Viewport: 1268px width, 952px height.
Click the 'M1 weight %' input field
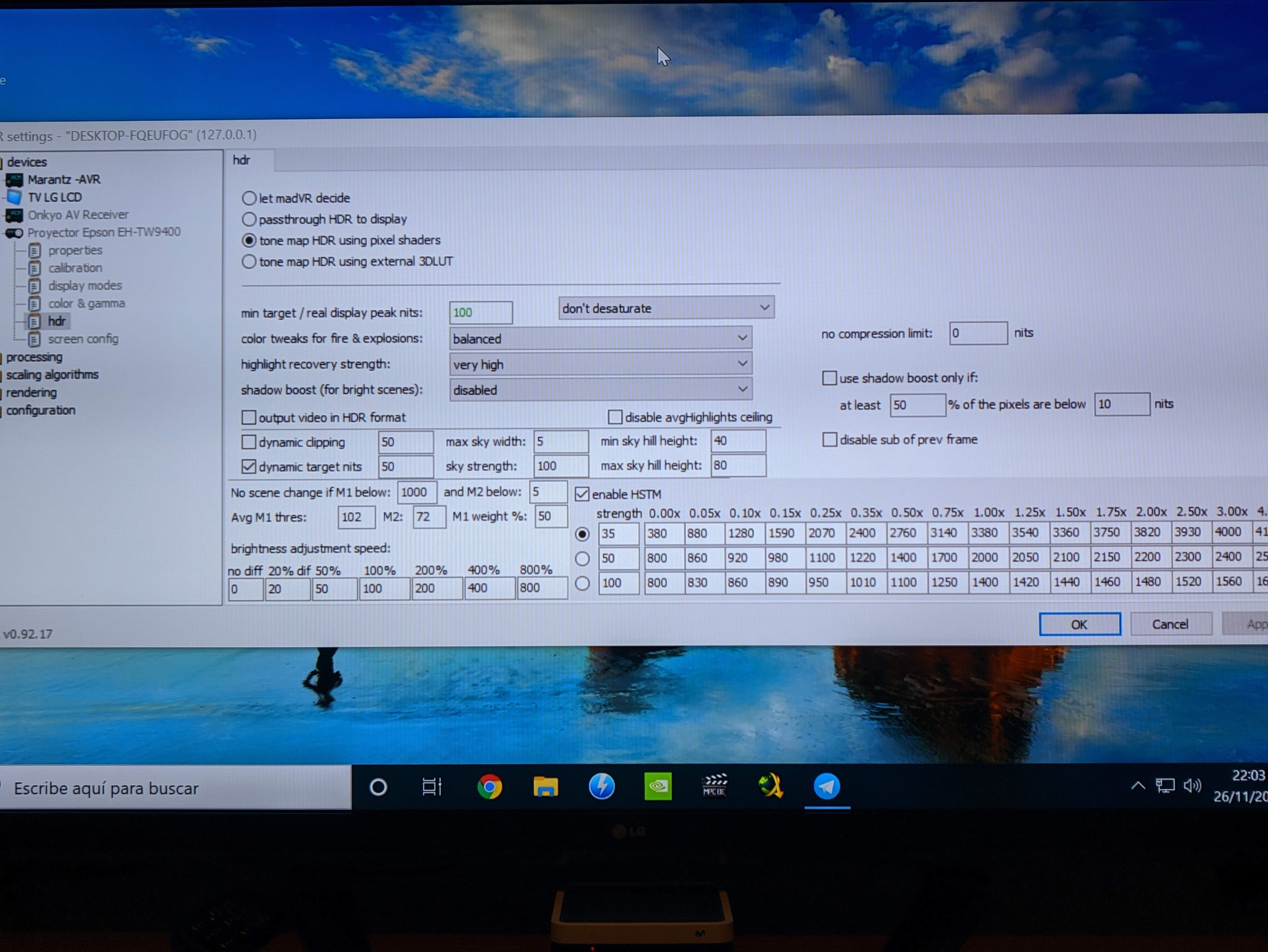pyautogui.click(x=551, y=516)
